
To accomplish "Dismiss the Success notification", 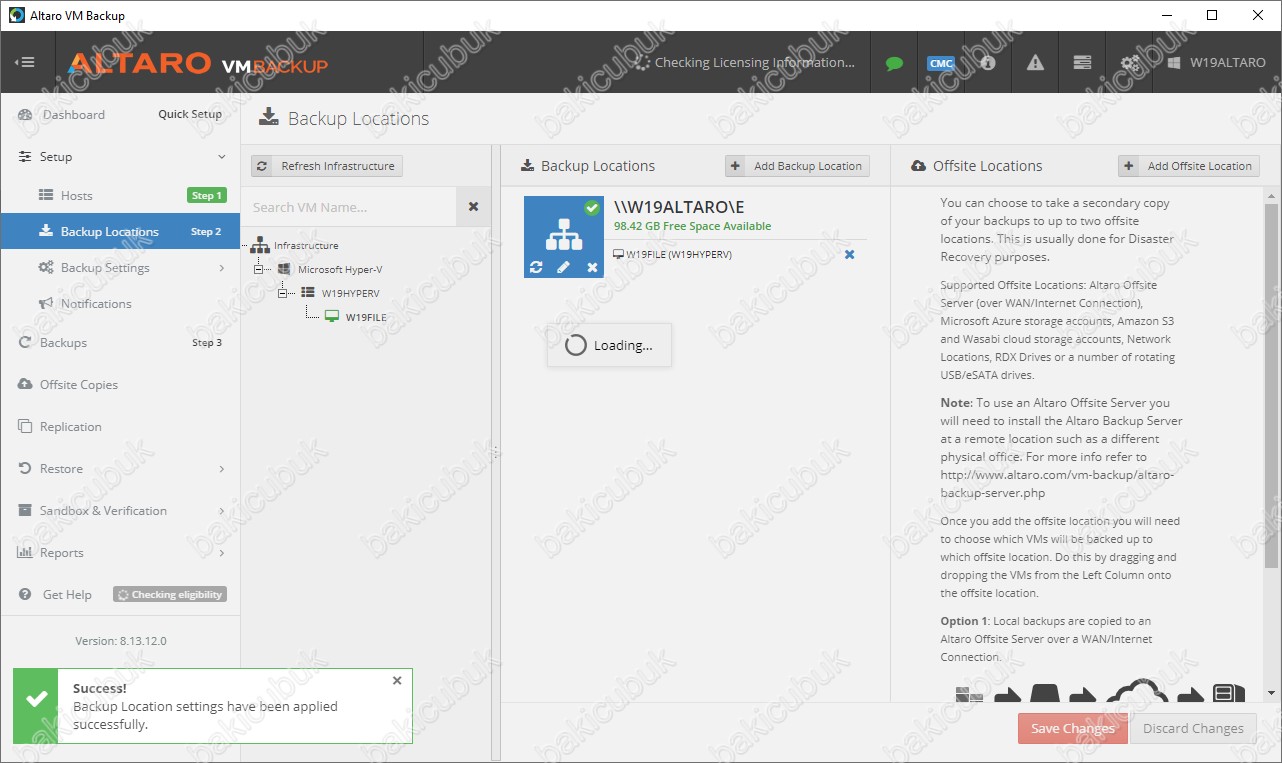I will click(x=397, y=681).
